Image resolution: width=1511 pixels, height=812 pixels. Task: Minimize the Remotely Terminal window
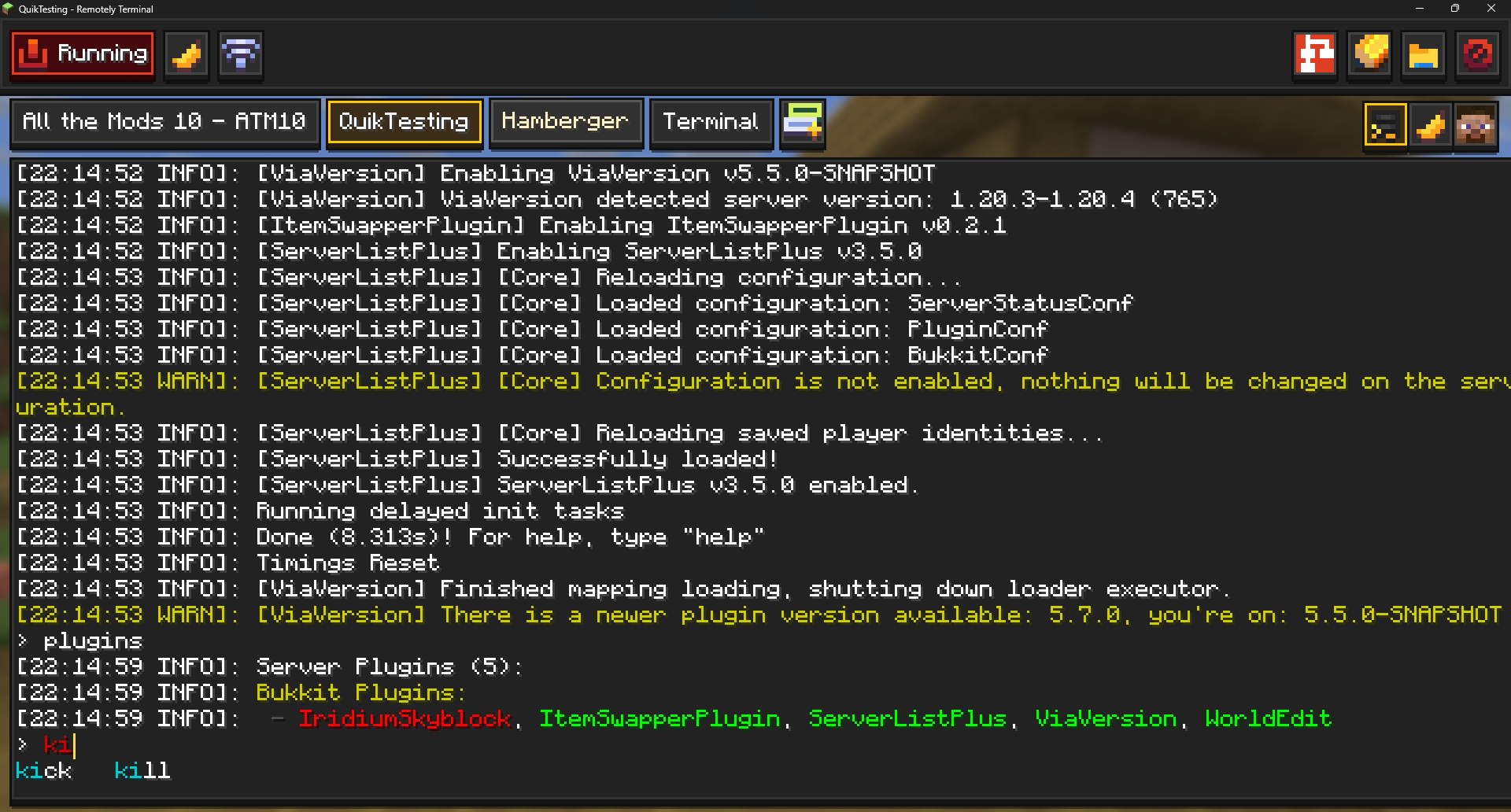(x=1420, y=9)
